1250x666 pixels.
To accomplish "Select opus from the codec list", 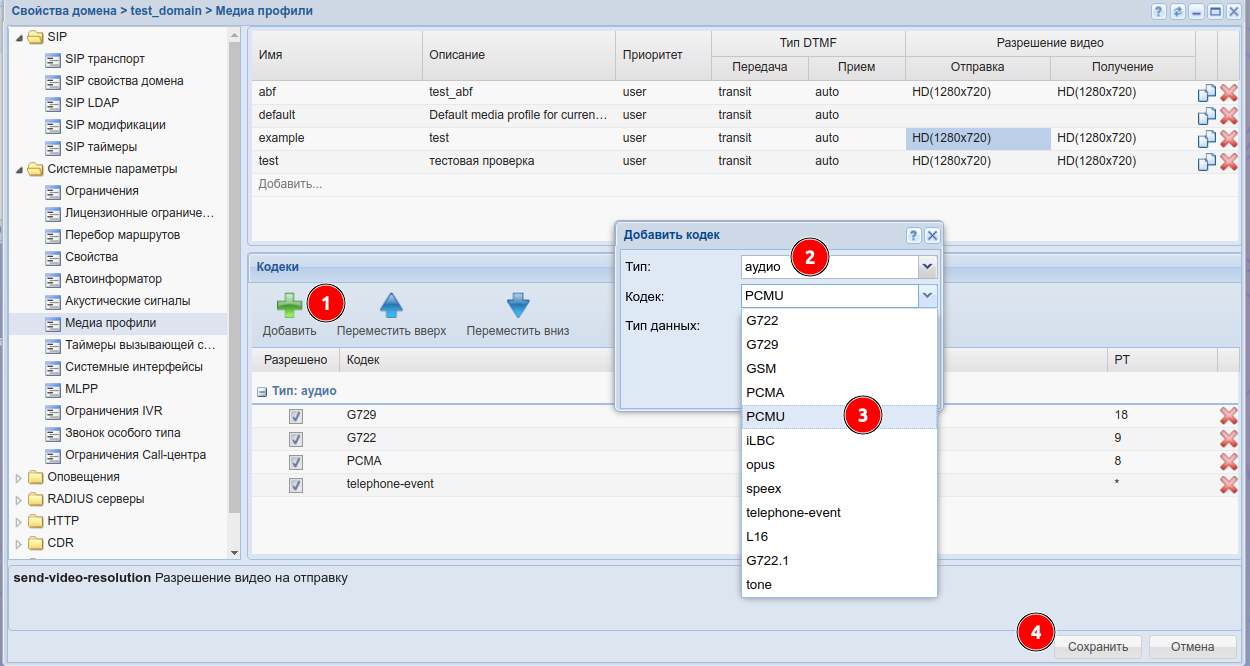I will coord(761,465).
